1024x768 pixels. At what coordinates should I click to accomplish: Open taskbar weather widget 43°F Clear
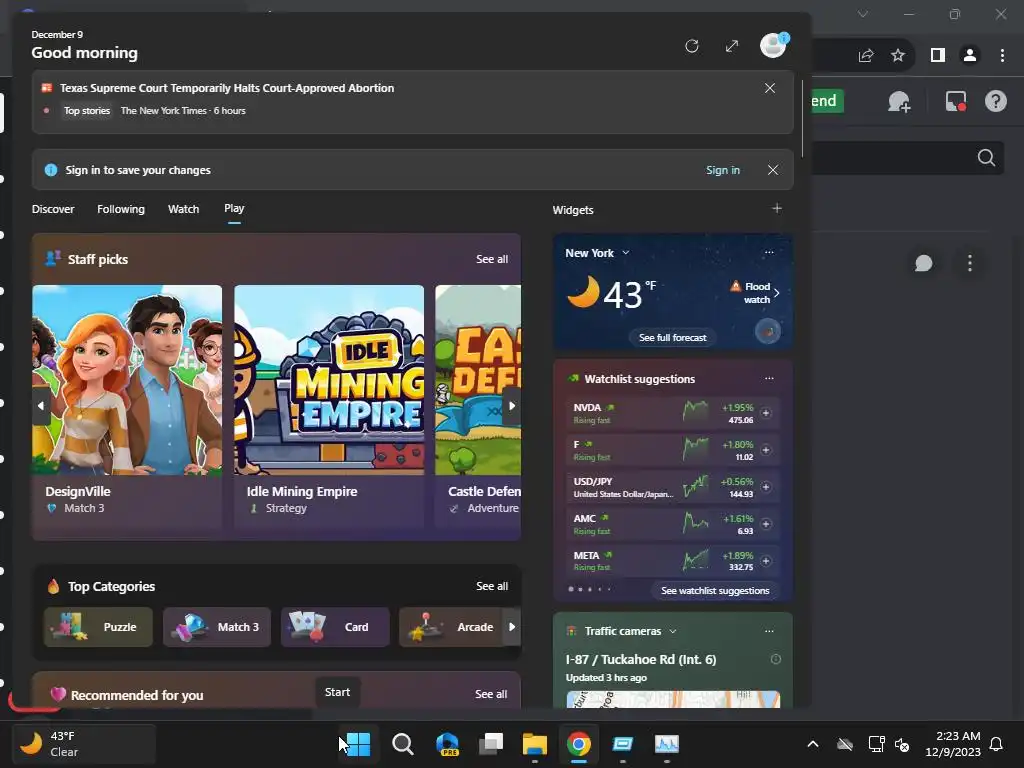tap(84, 743)
